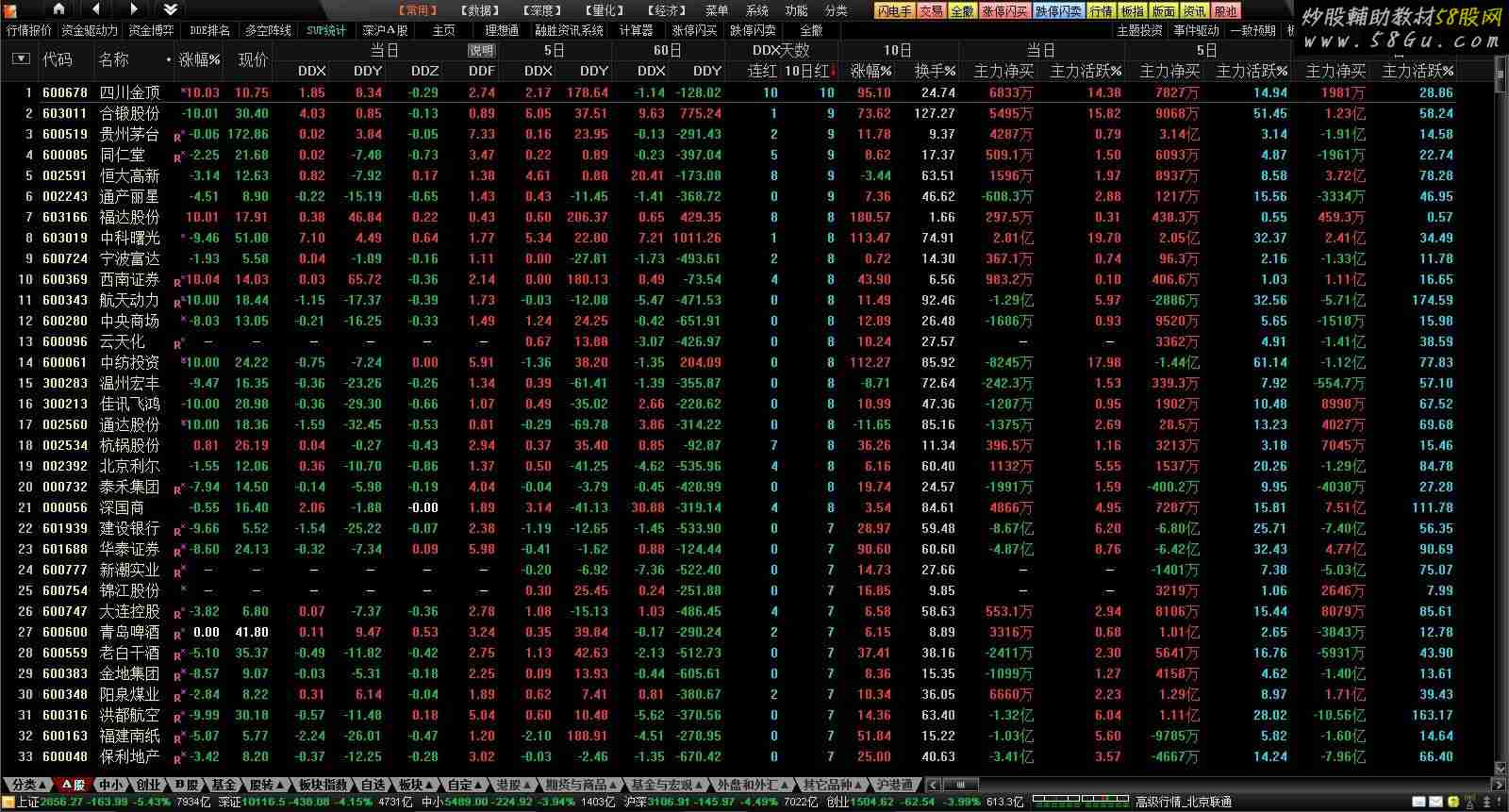Select the SUP统计 tab
Screen dimensions: 1509x812
click(326, 30)
